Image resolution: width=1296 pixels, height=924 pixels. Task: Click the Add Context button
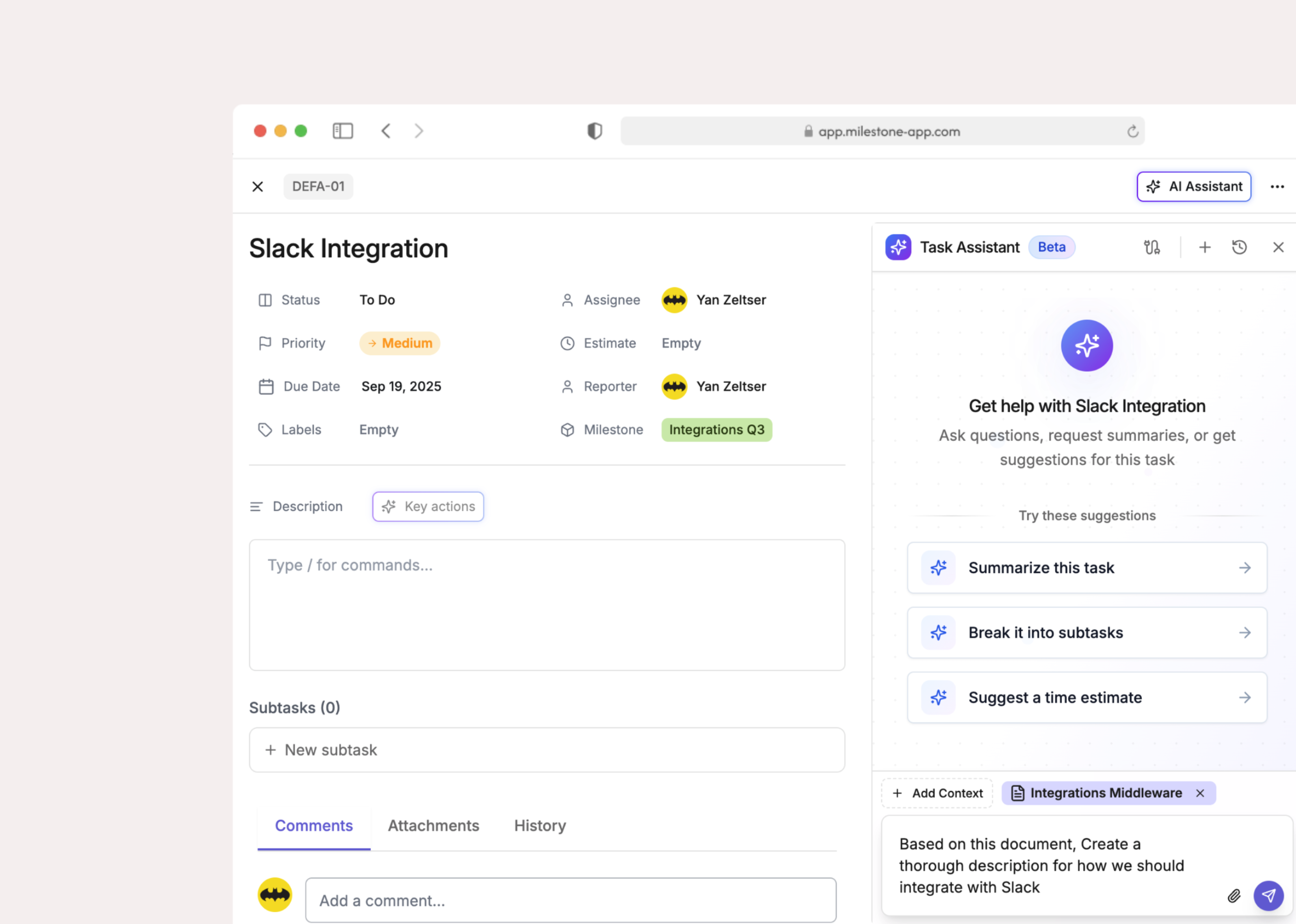[x=937, y=793]
